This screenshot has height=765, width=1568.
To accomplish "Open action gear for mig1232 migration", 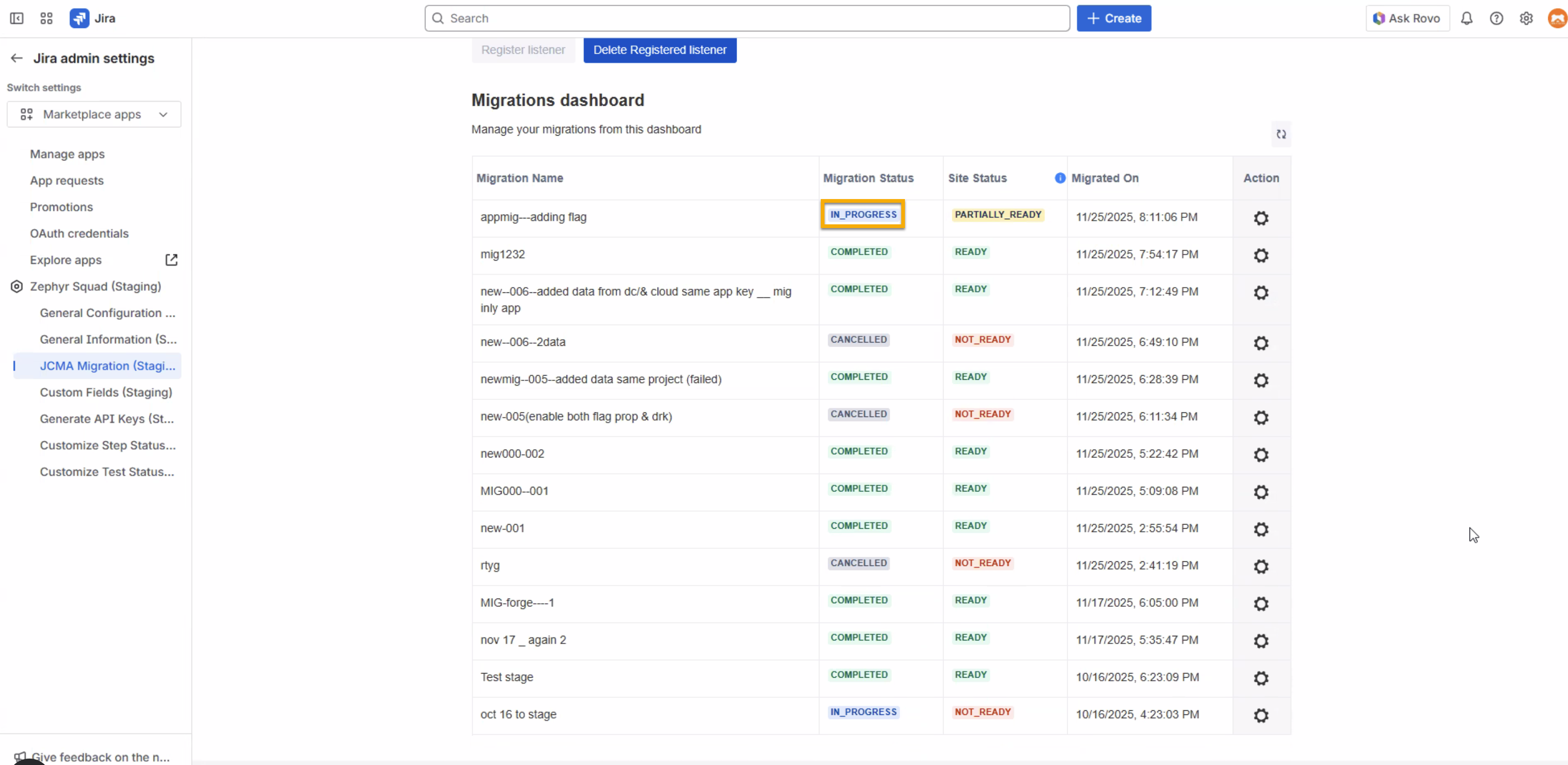I will 1261,255.
